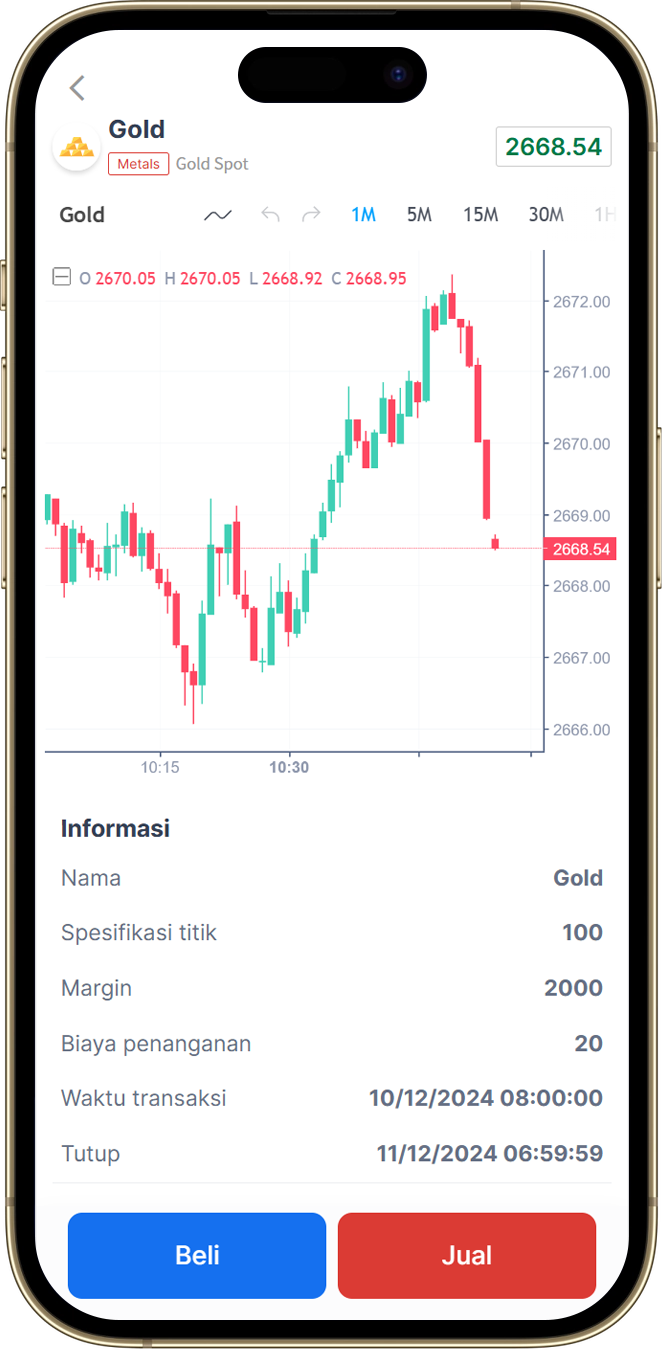
Task: Select the 1M timeframe
Action: click(x=363, y=215)
